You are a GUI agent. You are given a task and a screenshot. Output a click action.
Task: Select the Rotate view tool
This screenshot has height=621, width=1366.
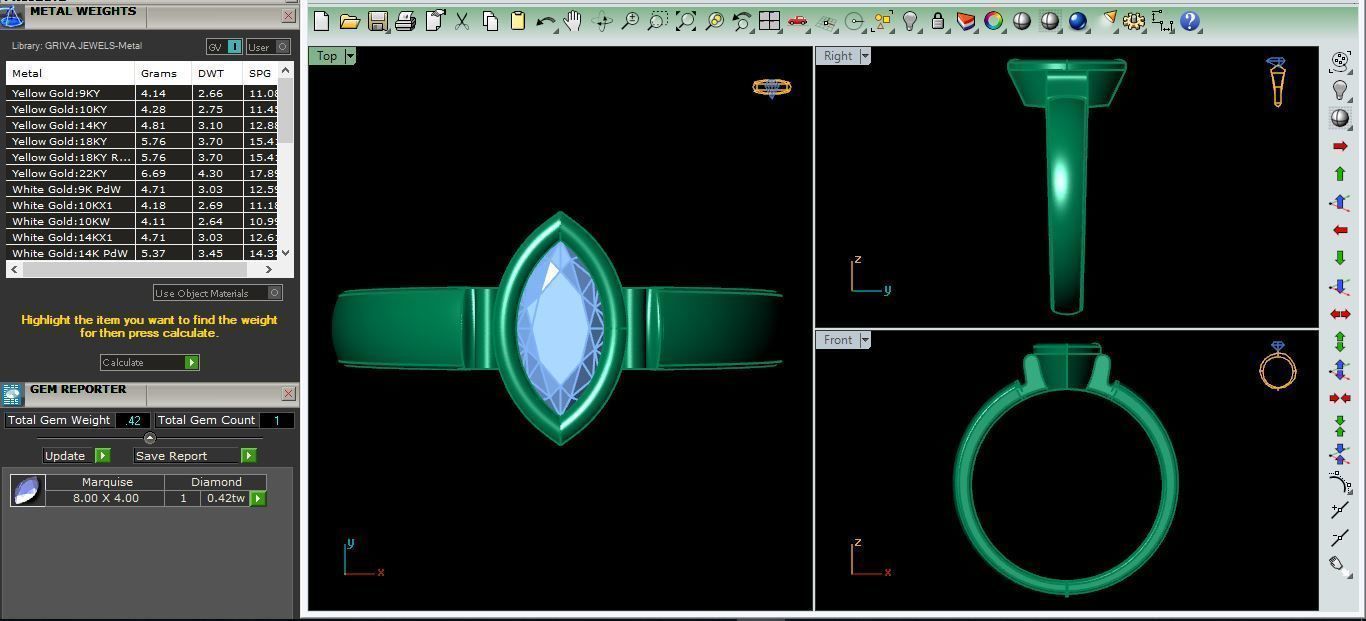(x=602, y=21)
